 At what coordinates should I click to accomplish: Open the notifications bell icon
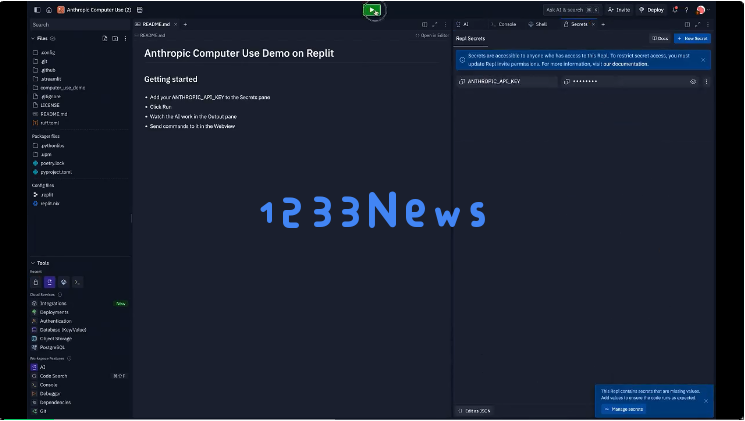click(675, 10)
